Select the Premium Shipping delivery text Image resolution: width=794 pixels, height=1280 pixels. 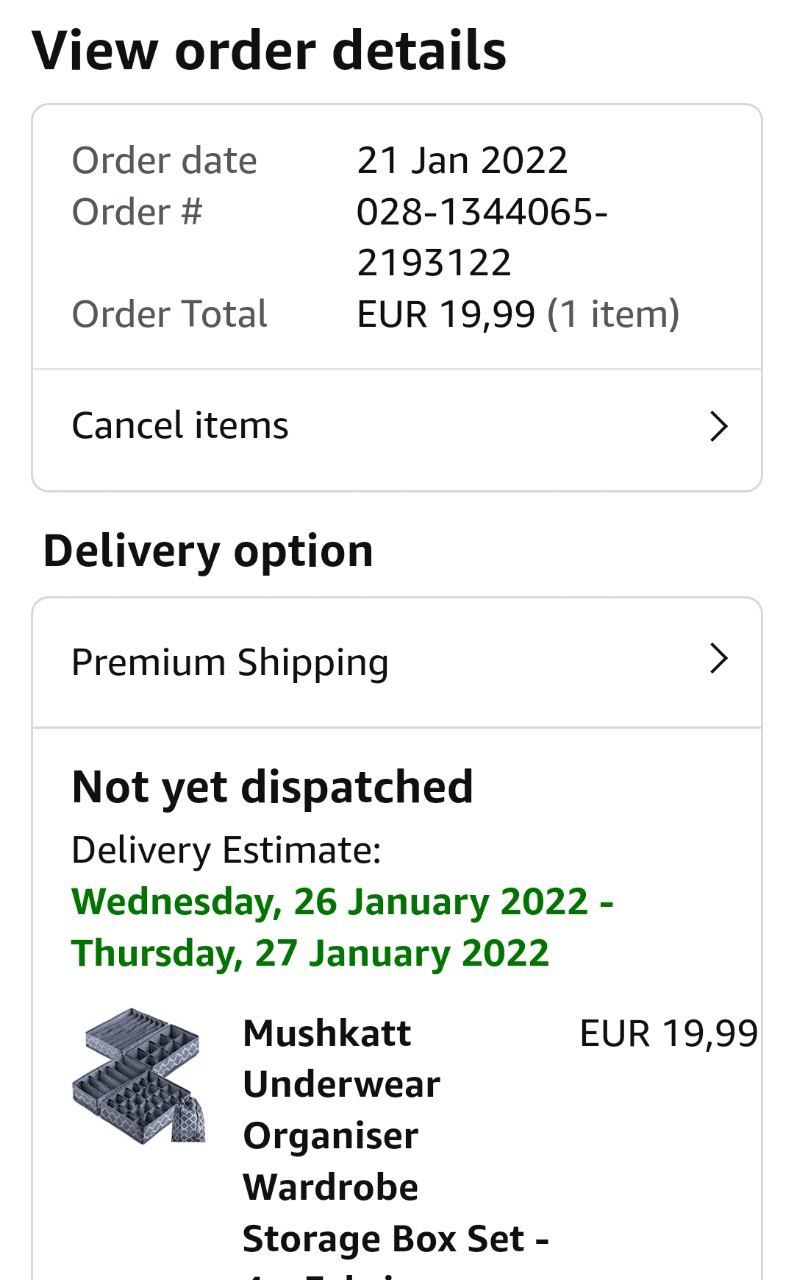click(230, 662)
